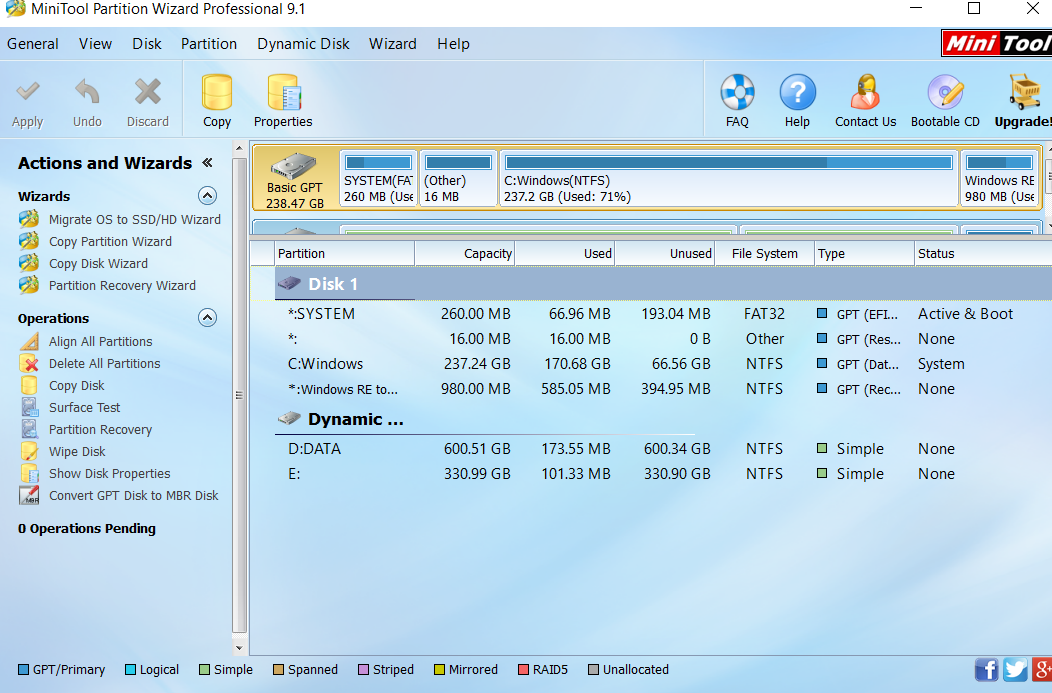Click Copy Disk operation in sidebar

[x=76, y=386]
